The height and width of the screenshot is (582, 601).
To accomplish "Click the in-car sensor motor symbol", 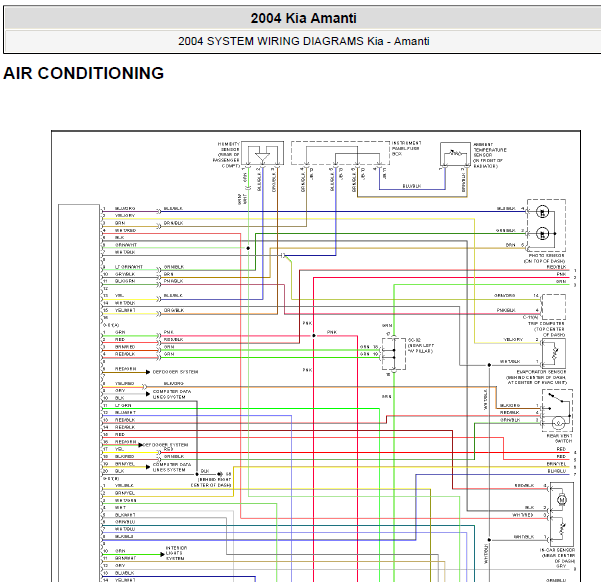I will [x=562, y=500].
